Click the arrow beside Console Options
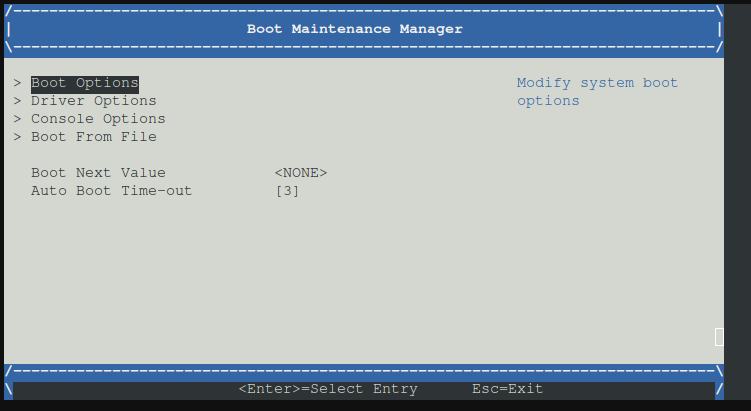 click(x=18, y=119)
